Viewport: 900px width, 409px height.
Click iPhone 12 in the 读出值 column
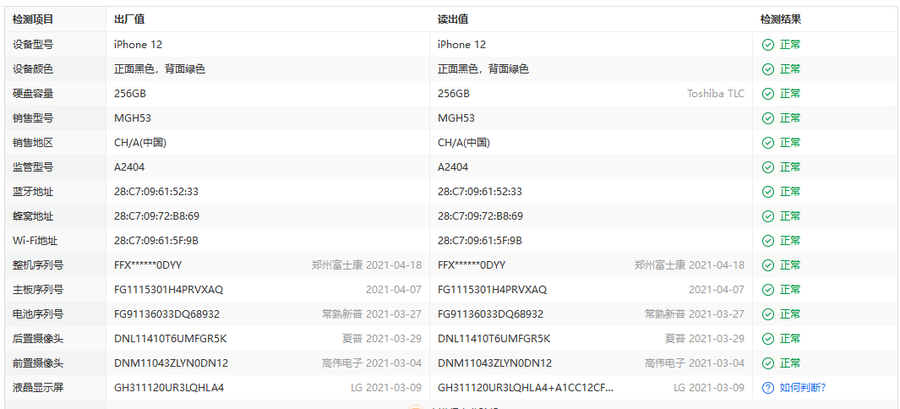pos(462,45)
